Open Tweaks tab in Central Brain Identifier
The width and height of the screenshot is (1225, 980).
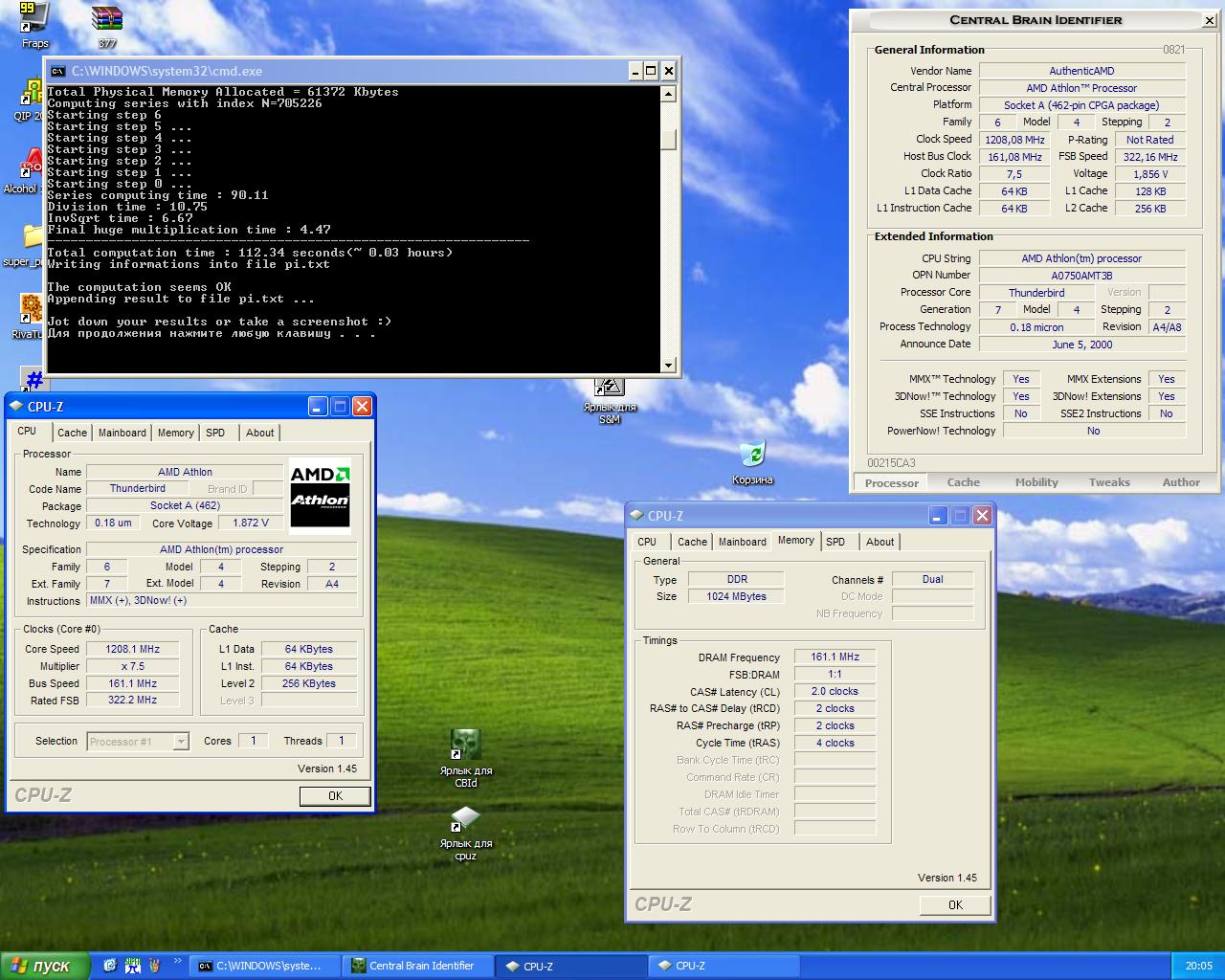[1109, 482]
